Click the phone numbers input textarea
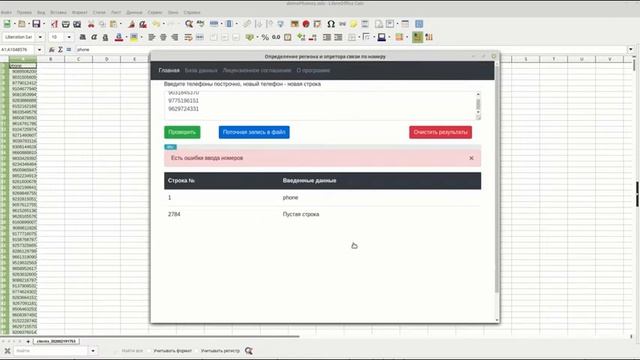The height and width of the screenshot is (360, 640). tap(320, 106)
